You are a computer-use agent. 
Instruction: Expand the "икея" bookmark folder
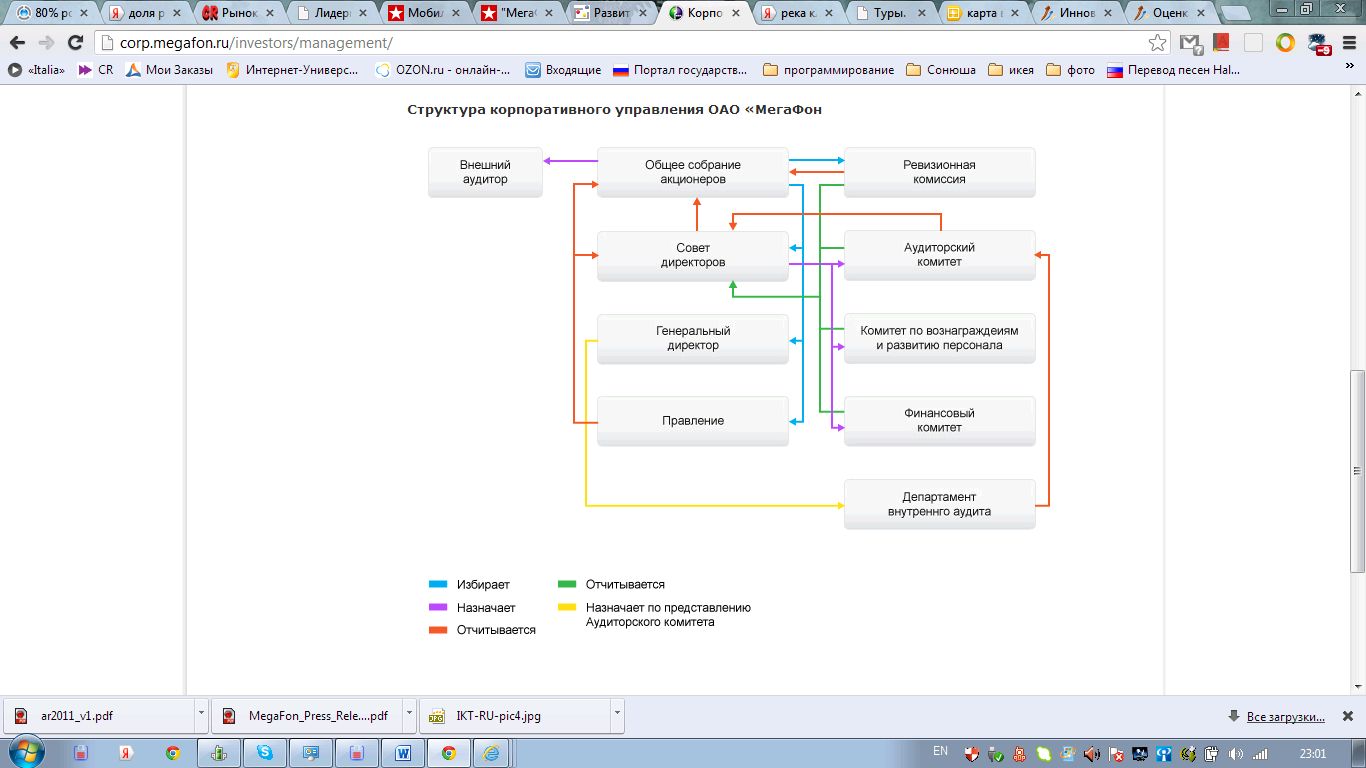click(x=1010, y=70)
